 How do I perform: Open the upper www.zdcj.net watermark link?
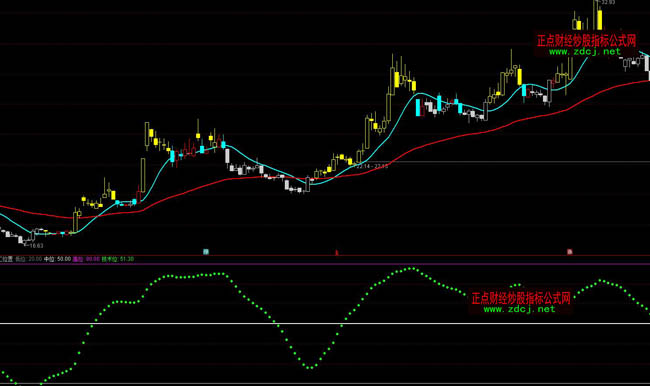click(585, 52)
